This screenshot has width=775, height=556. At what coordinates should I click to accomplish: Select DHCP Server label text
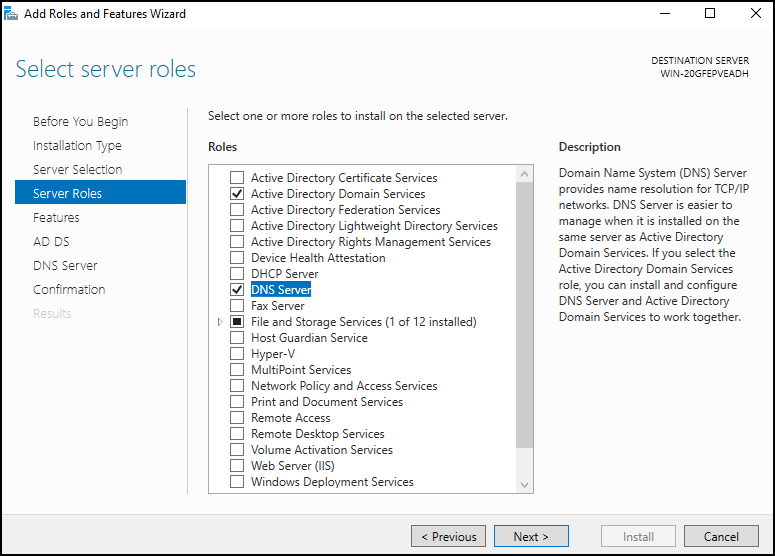point(285,273)
